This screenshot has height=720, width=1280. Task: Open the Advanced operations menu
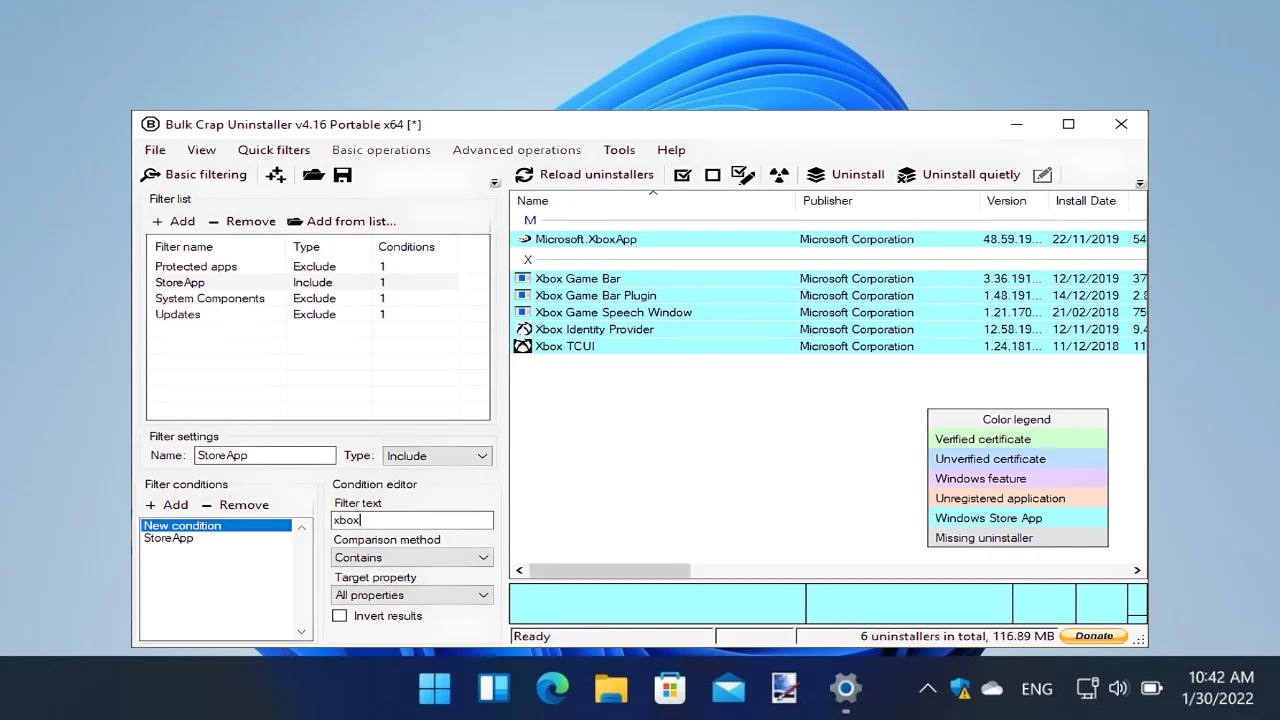517,150
